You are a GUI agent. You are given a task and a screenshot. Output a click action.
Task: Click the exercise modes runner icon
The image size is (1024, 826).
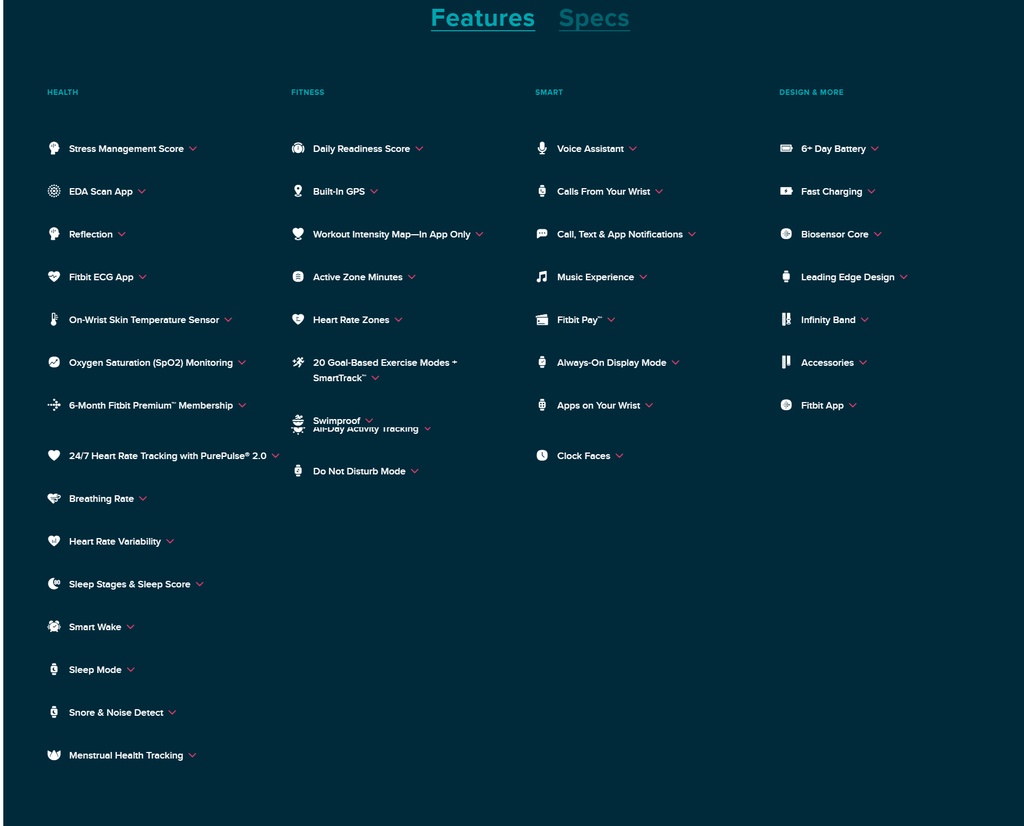(298, 362)
